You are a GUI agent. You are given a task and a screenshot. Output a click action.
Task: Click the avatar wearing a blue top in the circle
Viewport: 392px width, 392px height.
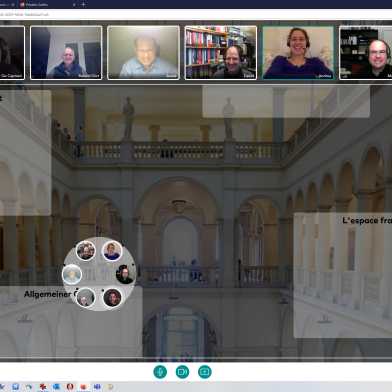(112, 251)
